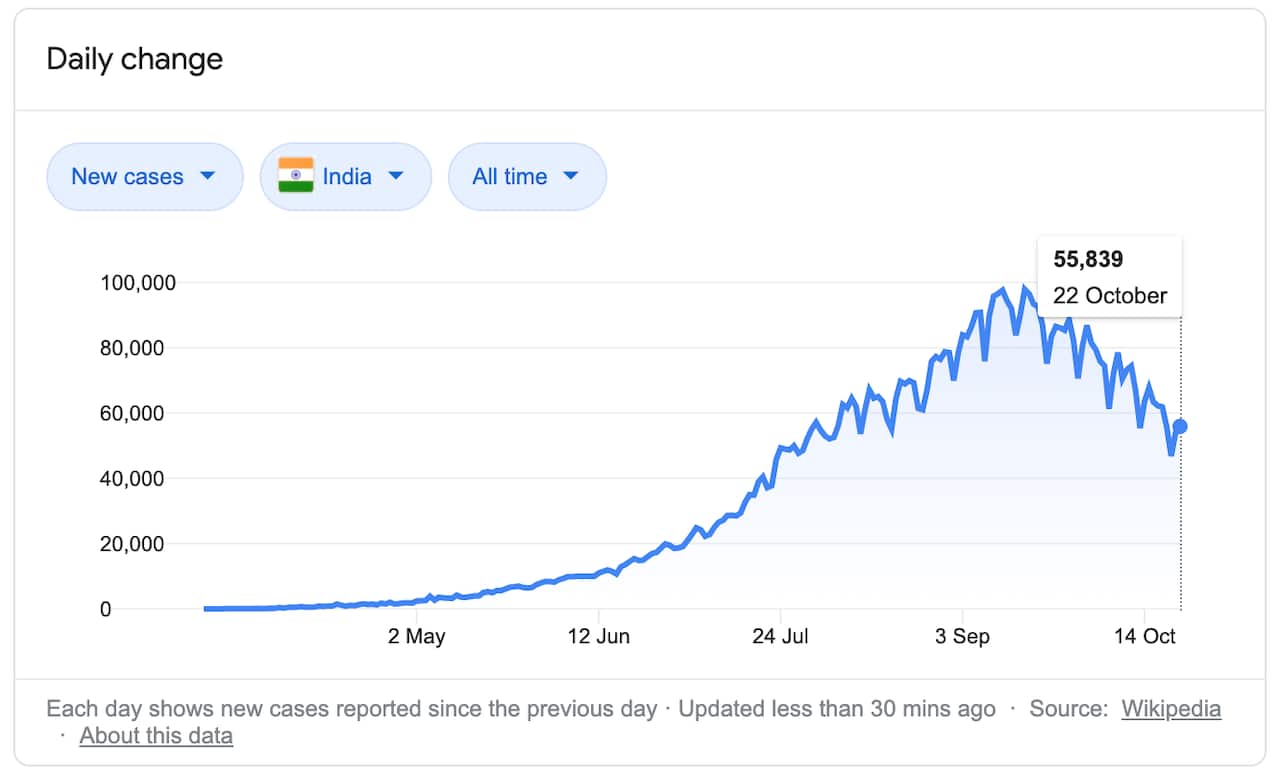Click the New cases dropdown arrow icon
1280x776 pixels.
point(208,176)
